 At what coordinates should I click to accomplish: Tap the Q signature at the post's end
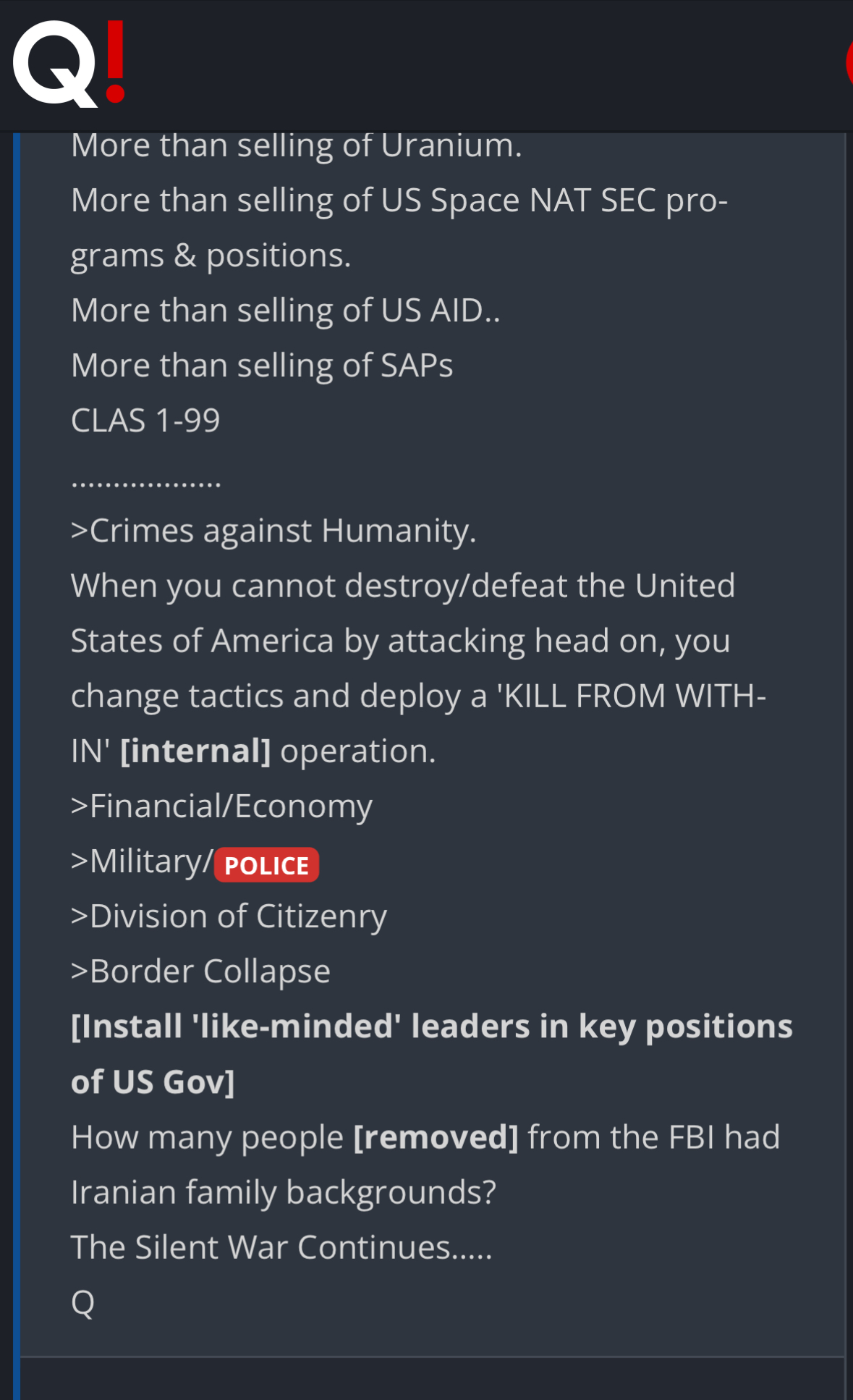pos(82,1302)
